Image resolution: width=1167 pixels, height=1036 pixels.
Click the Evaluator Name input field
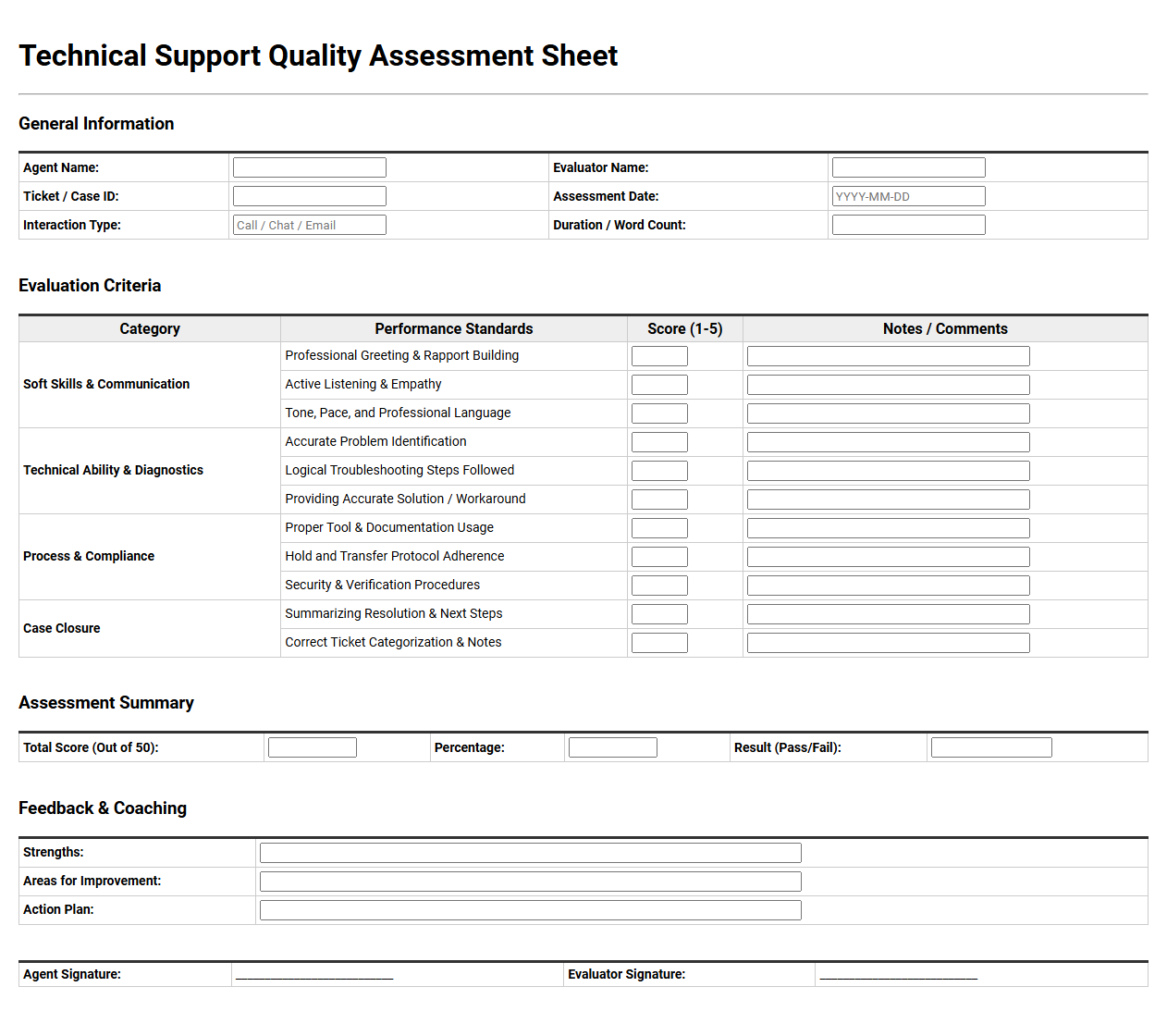(909, 167)
